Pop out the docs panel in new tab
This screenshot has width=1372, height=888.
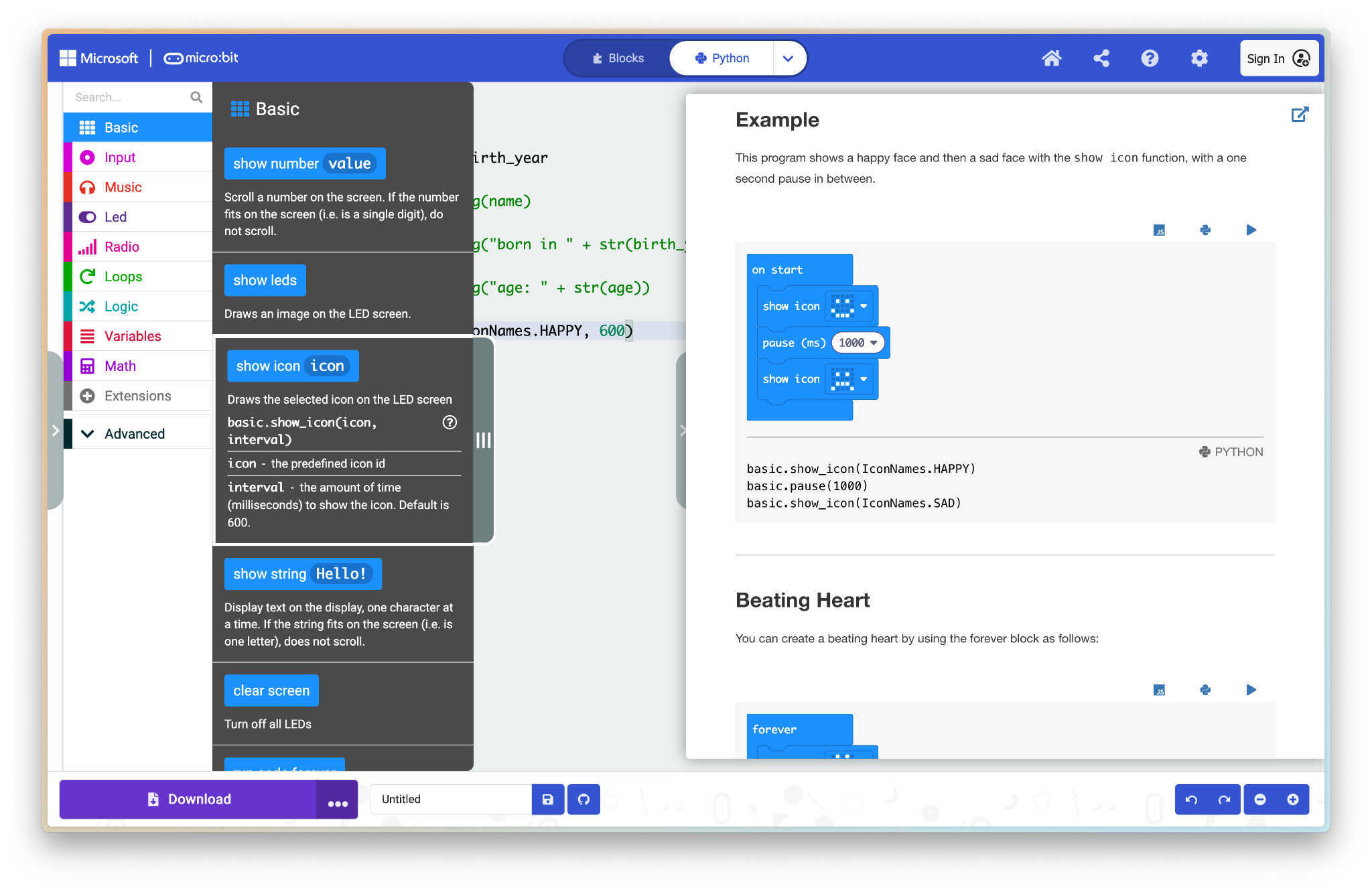(1299, 115)
